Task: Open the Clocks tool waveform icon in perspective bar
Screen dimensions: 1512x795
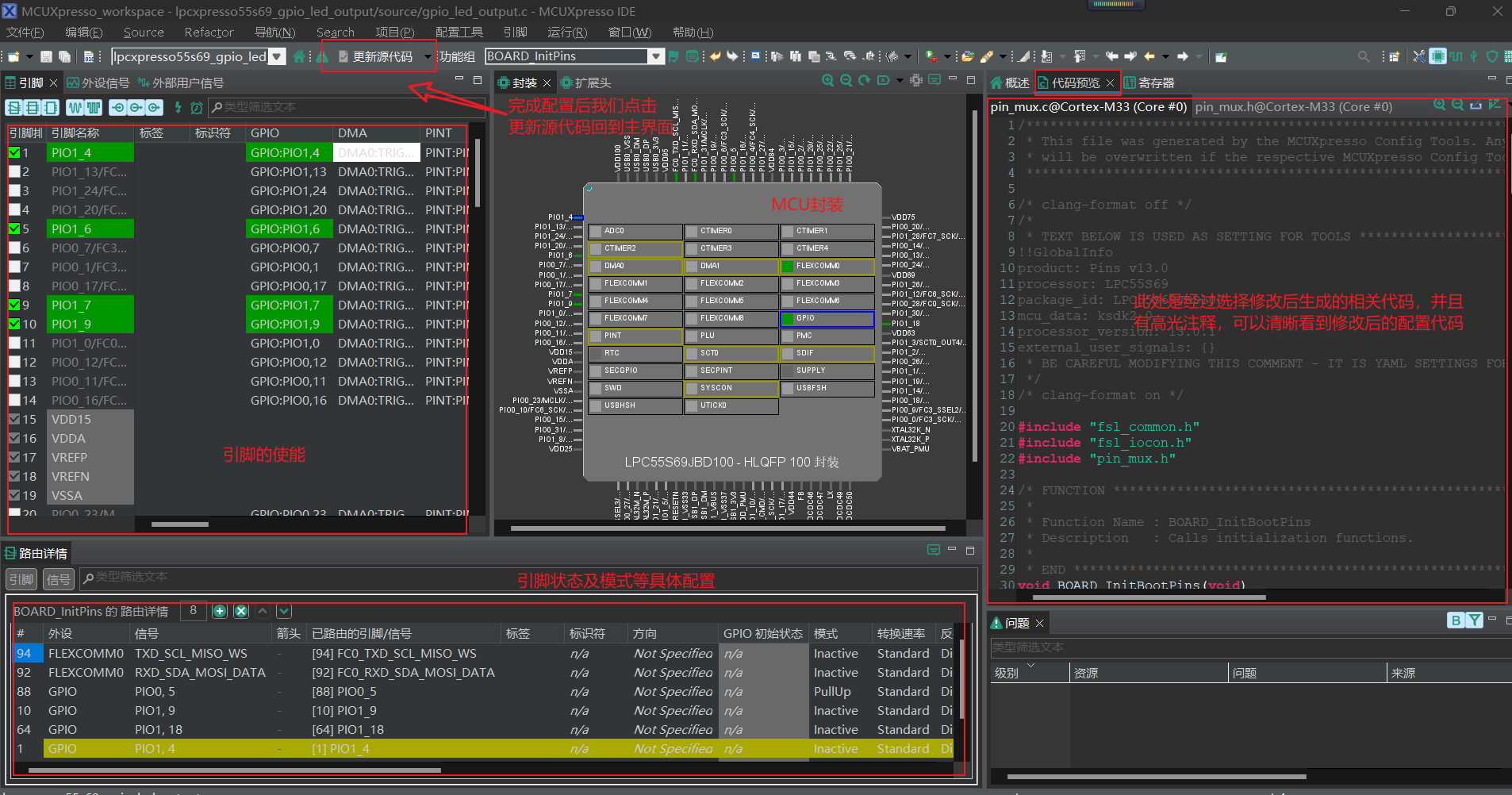Action: coord(1456,56)
